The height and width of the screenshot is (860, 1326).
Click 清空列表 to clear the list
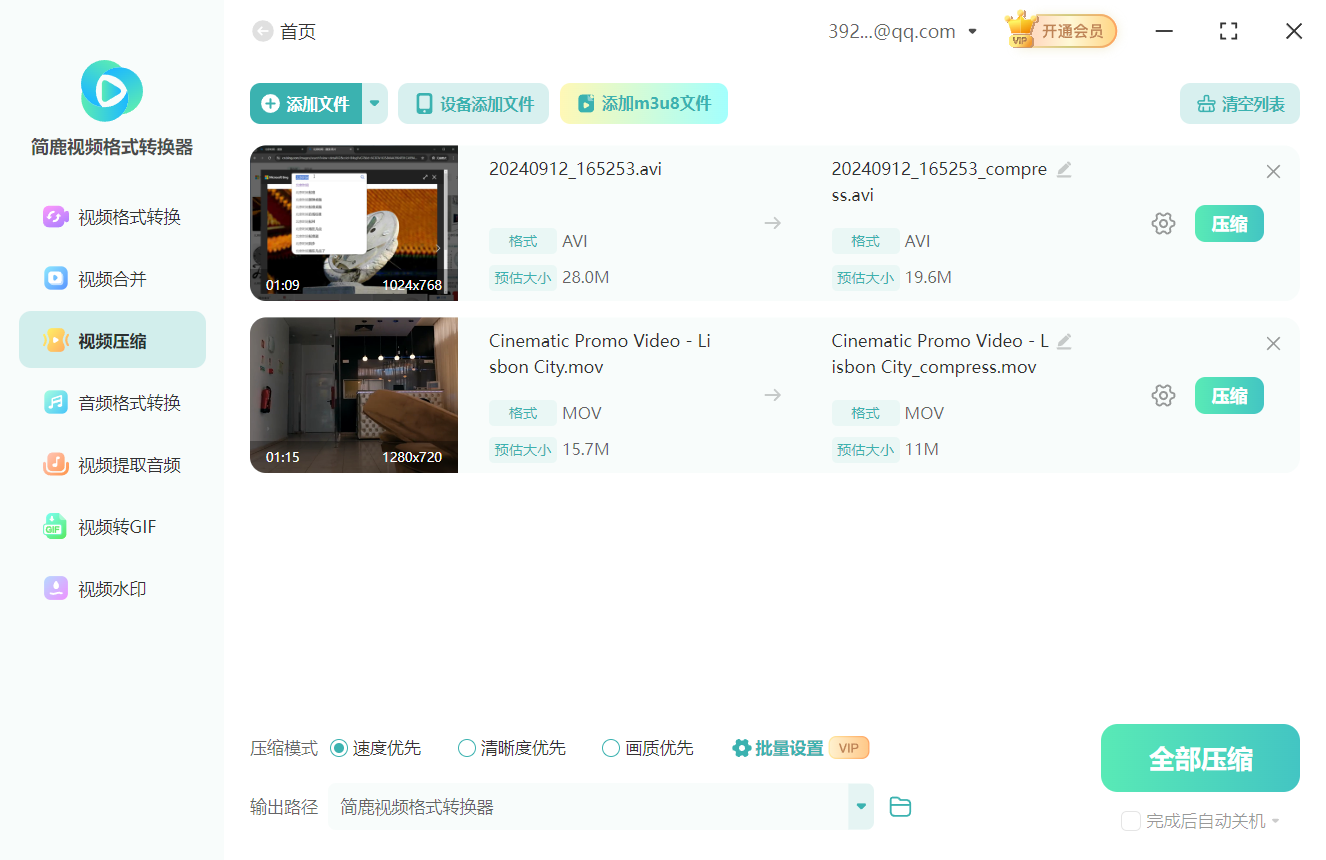(x=1239, y=103)
